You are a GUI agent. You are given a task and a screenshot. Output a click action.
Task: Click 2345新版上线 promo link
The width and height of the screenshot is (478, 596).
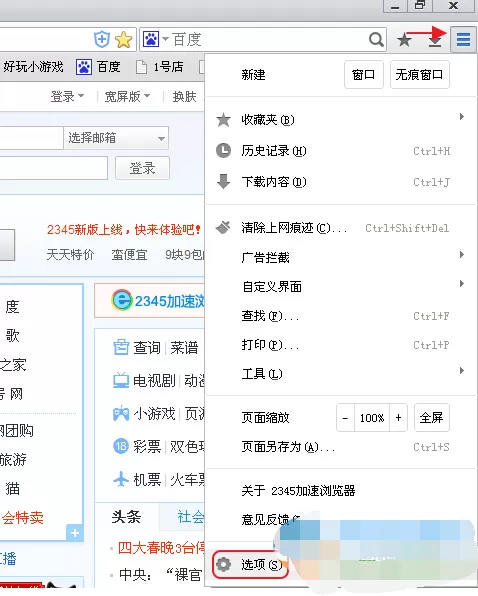(x=124, y=230)
